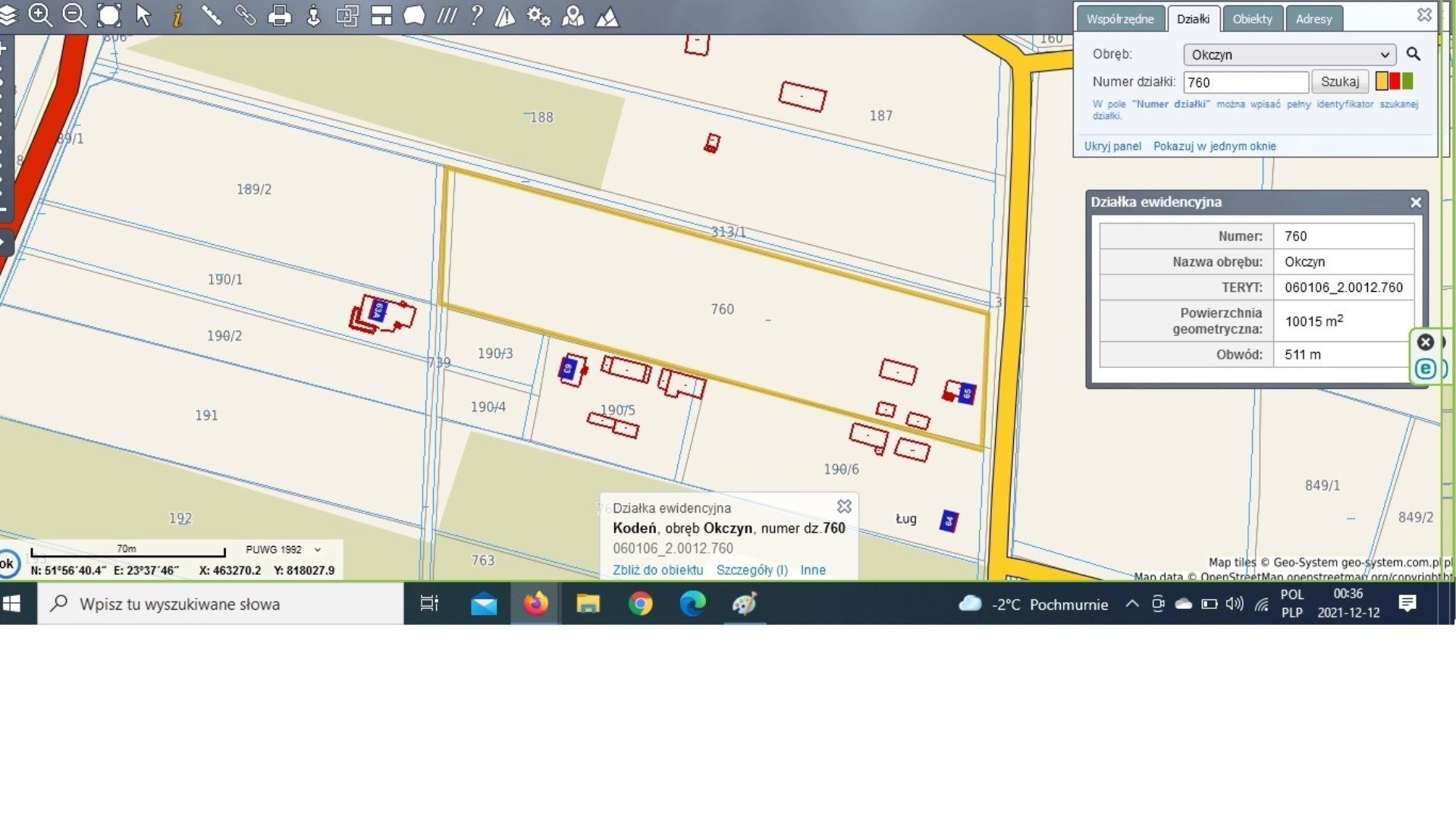Select the full extent view tool

(109, 15)
